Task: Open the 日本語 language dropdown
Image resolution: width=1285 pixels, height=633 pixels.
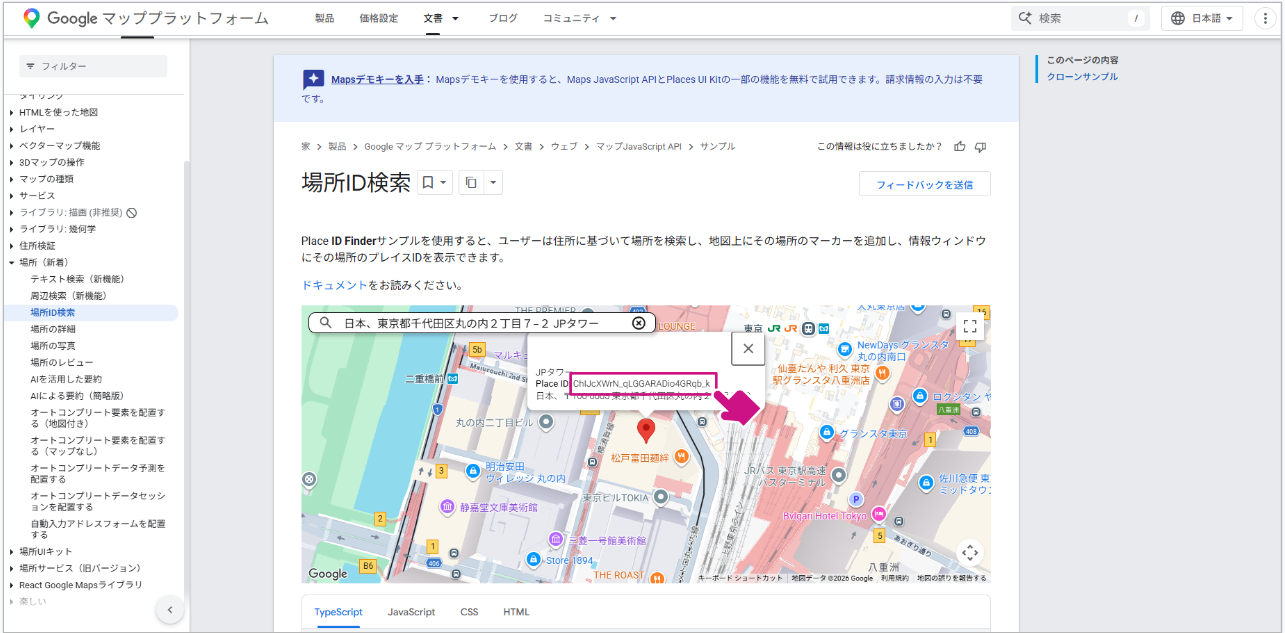Action: point(1202,18)
